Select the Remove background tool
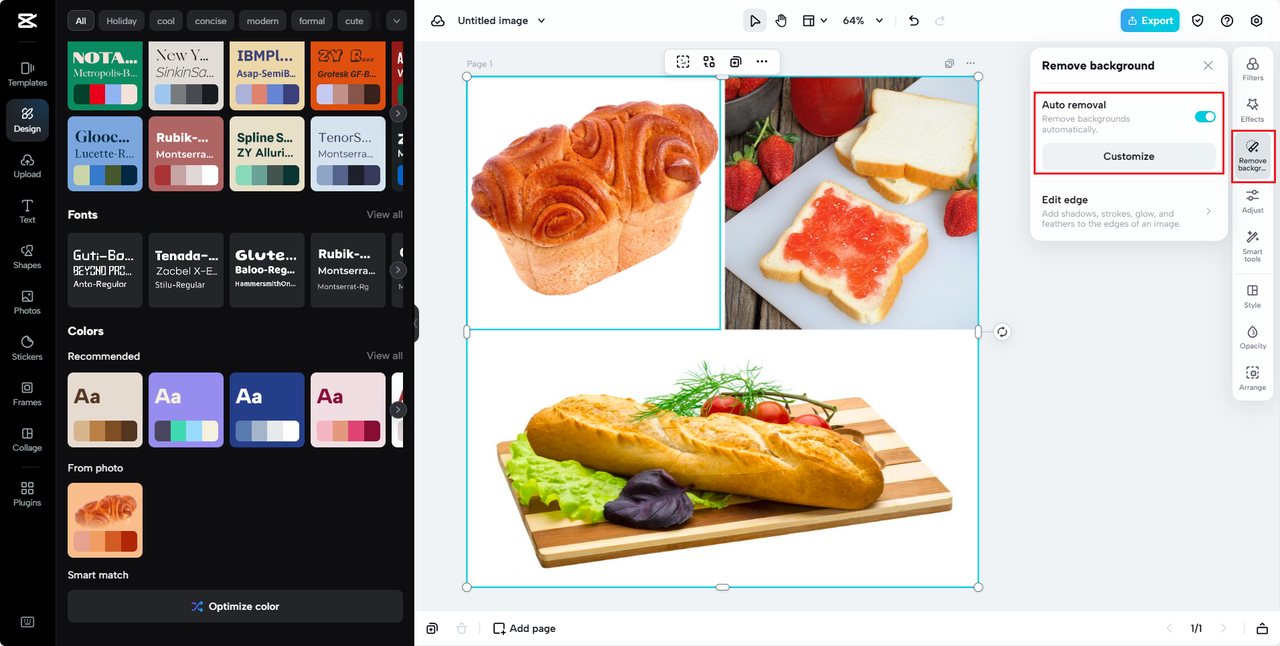 click(x=1252, y=156)
